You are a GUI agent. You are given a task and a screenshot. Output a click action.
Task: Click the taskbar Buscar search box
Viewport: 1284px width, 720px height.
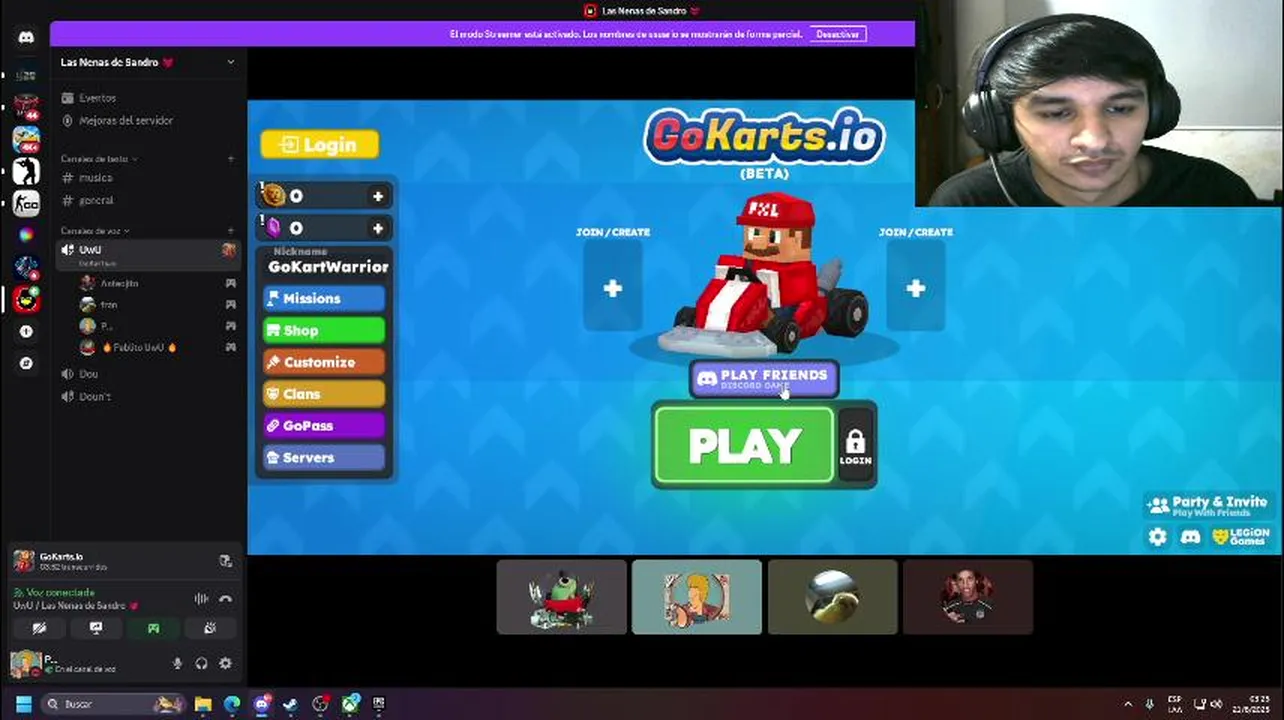113,704
